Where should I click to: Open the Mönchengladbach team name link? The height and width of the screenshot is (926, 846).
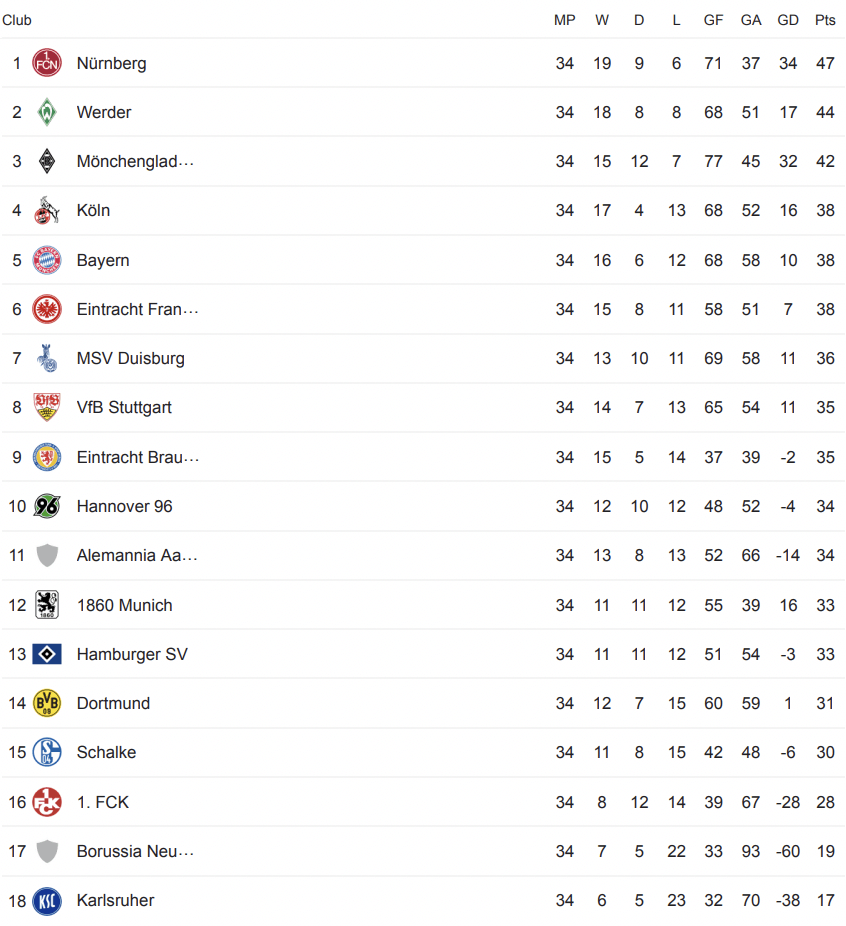click(135, 161)
